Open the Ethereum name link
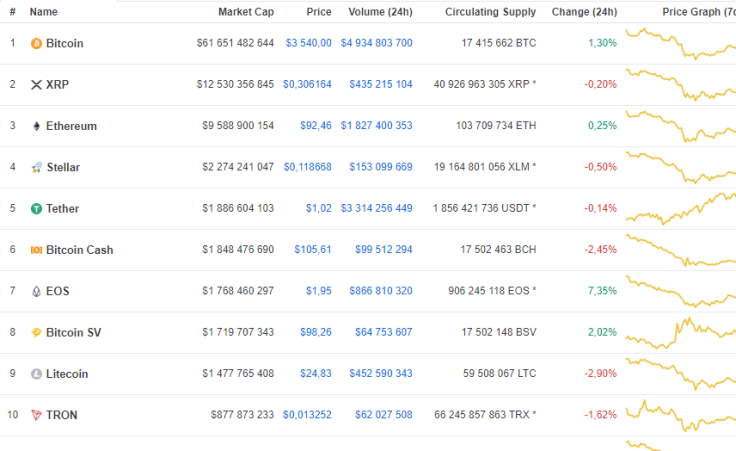Image resolution: width=736 pixels, height=451 pixels. (71, 126)
